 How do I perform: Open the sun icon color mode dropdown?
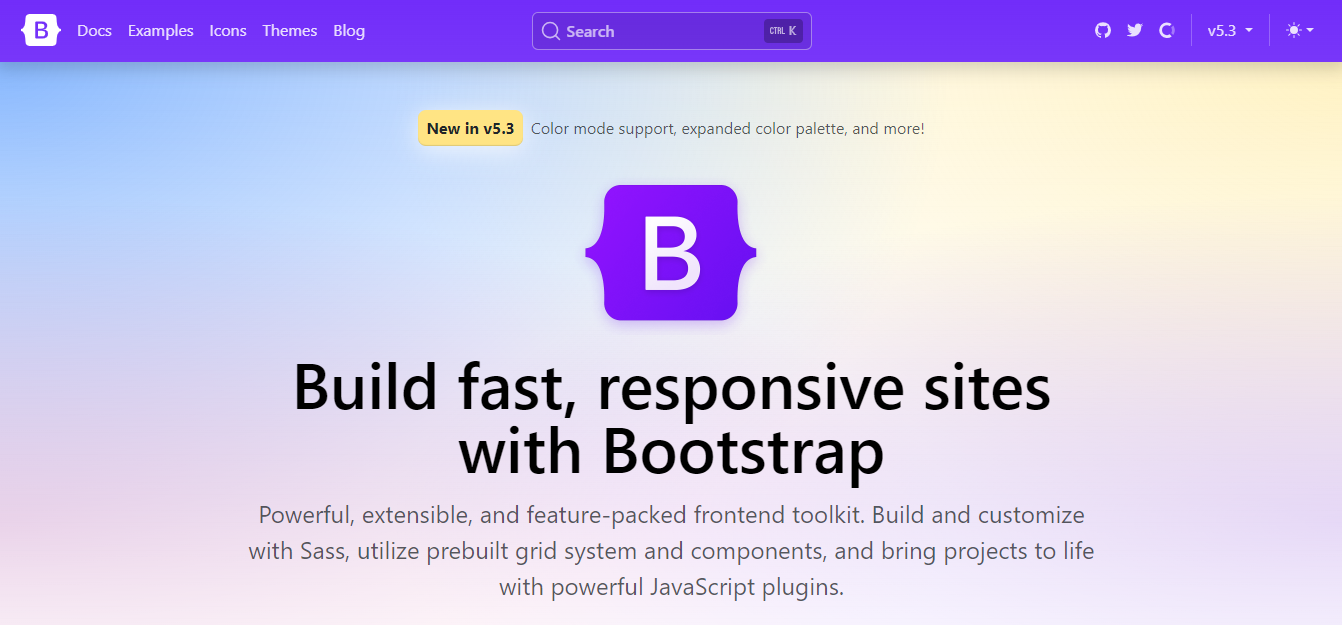click(x=1300, y=31)
